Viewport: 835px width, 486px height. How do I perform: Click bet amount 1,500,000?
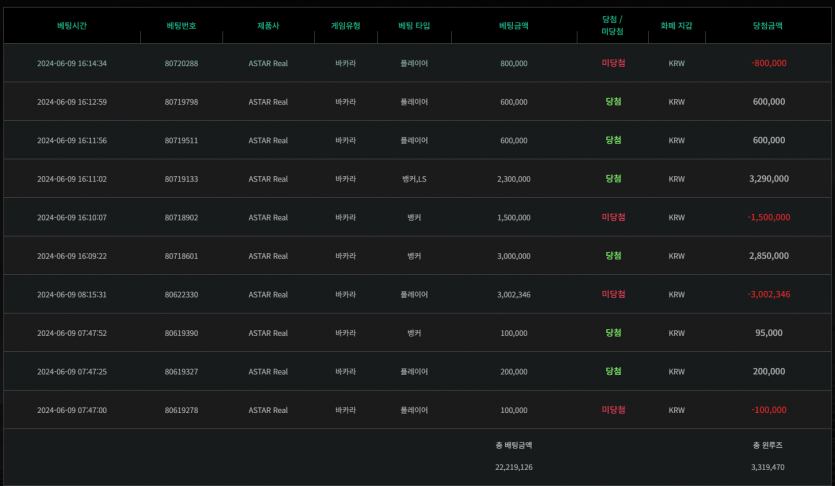514,217
